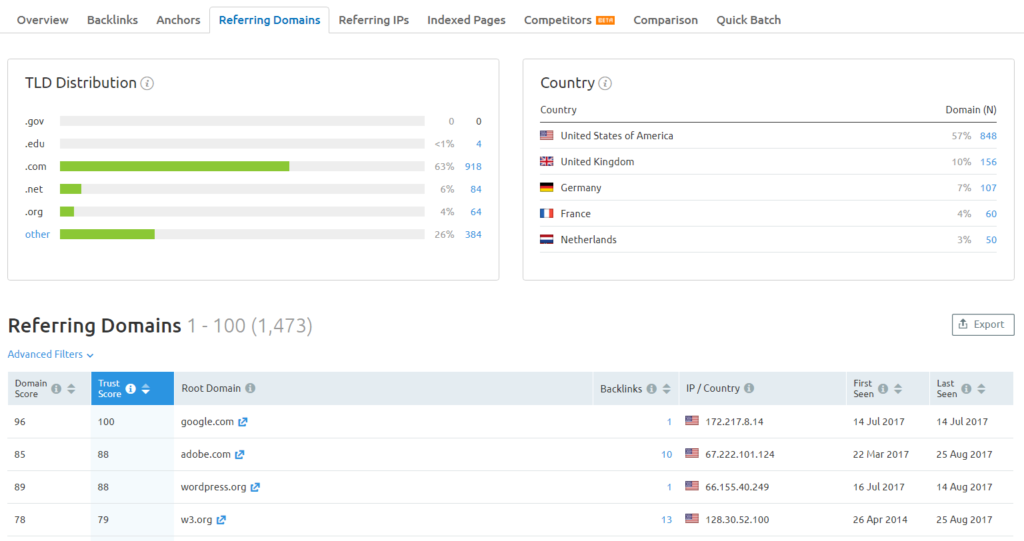Click IP address 67.222.101.124
This screenshot has width=1024, height=541.
[739, 455]
